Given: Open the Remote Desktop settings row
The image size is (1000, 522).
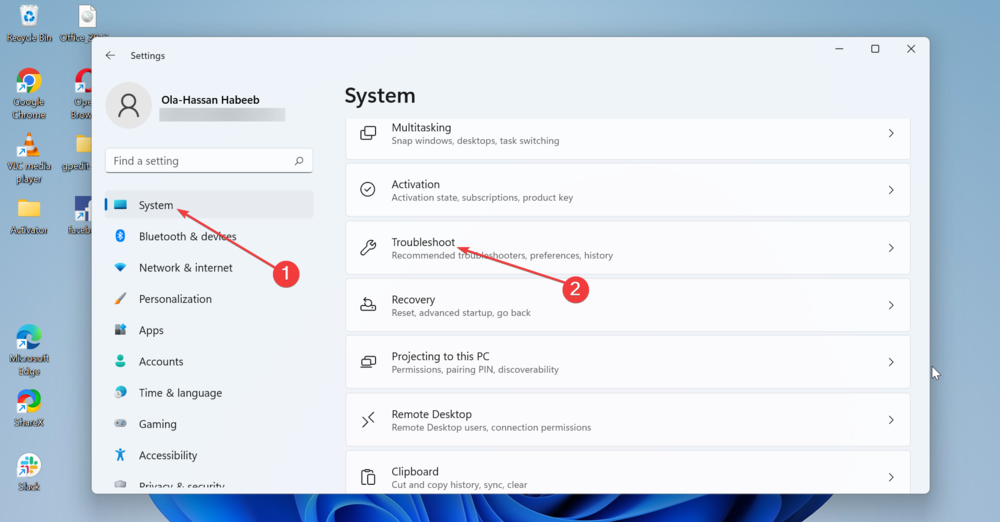Looking at the screenshot, I should (628, 420).
